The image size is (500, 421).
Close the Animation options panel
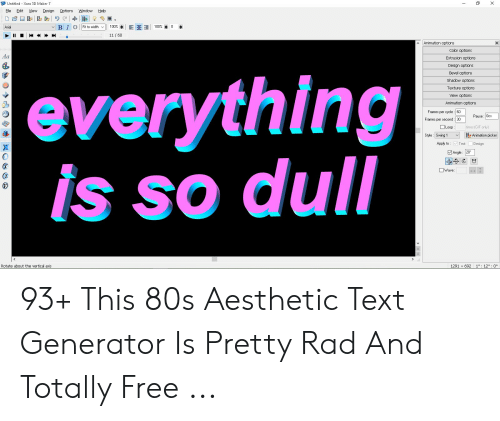click(x=497, y=43)
